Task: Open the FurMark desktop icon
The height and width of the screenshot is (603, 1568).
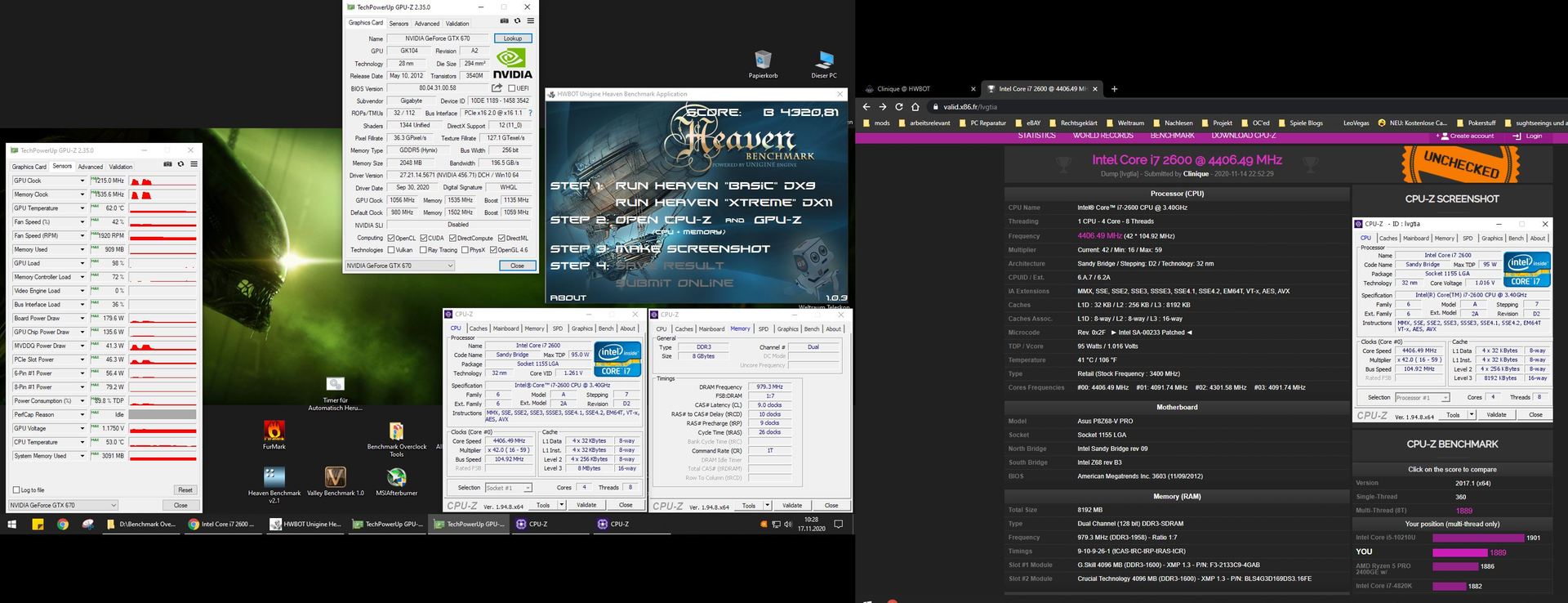Action: [274, 435]
